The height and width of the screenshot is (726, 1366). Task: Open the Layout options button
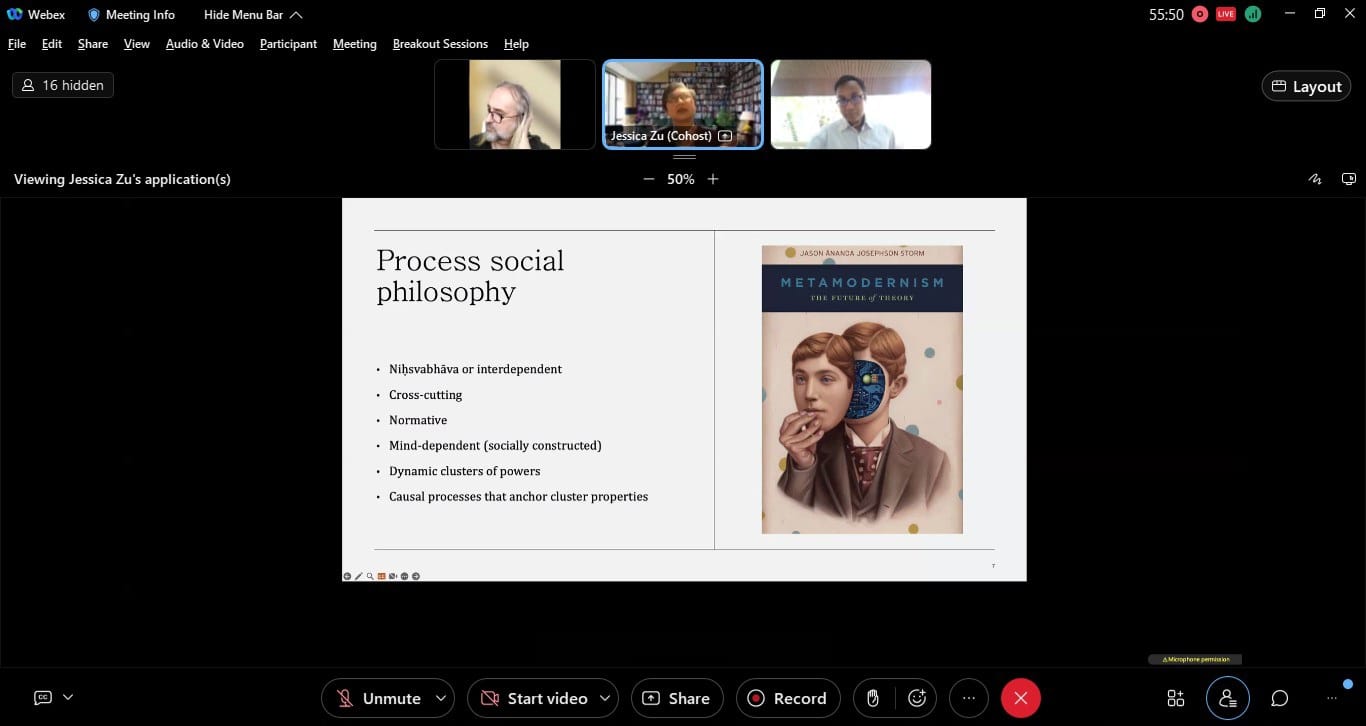pos(1306,86)
